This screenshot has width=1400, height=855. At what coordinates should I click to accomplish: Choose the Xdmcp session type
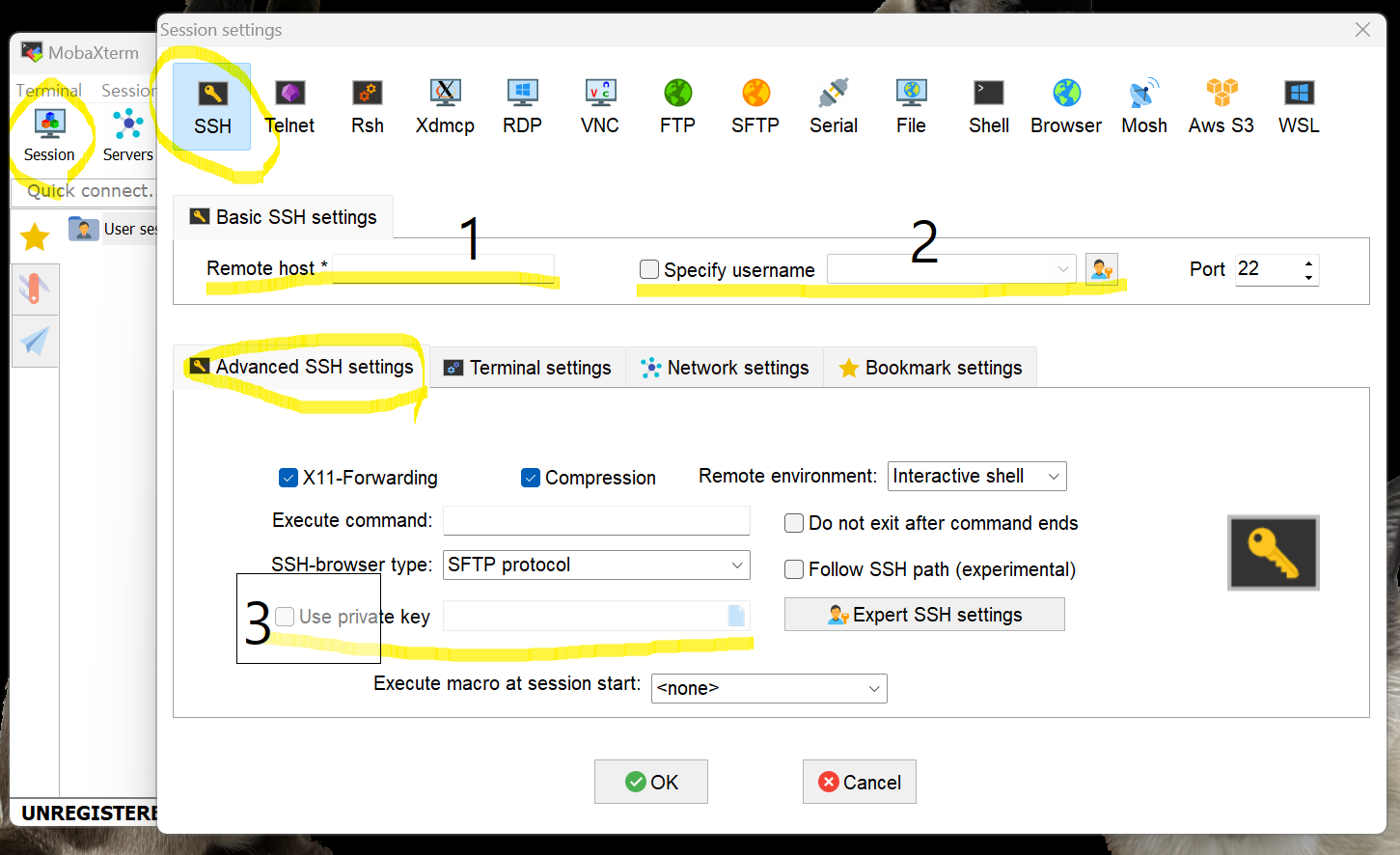pyautogui.click(x=445, y=107)
